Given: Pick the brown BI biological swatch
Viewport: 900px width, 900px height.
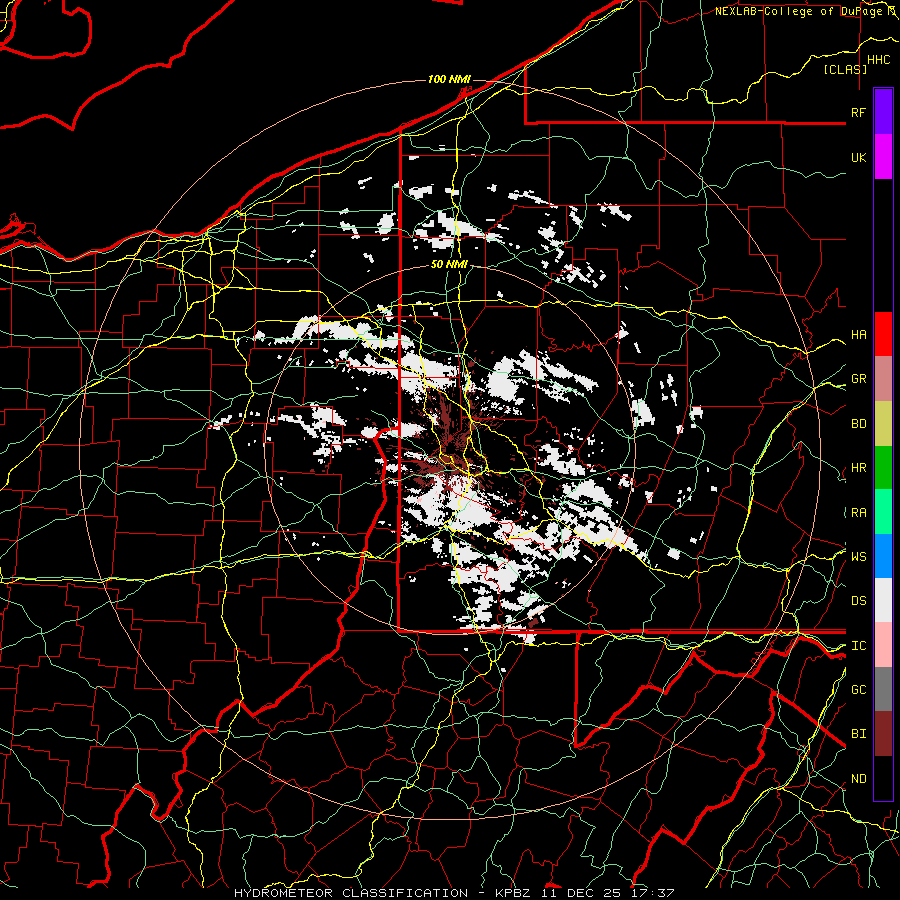Looking at the screenshot, I should click(x=883, y=734).
